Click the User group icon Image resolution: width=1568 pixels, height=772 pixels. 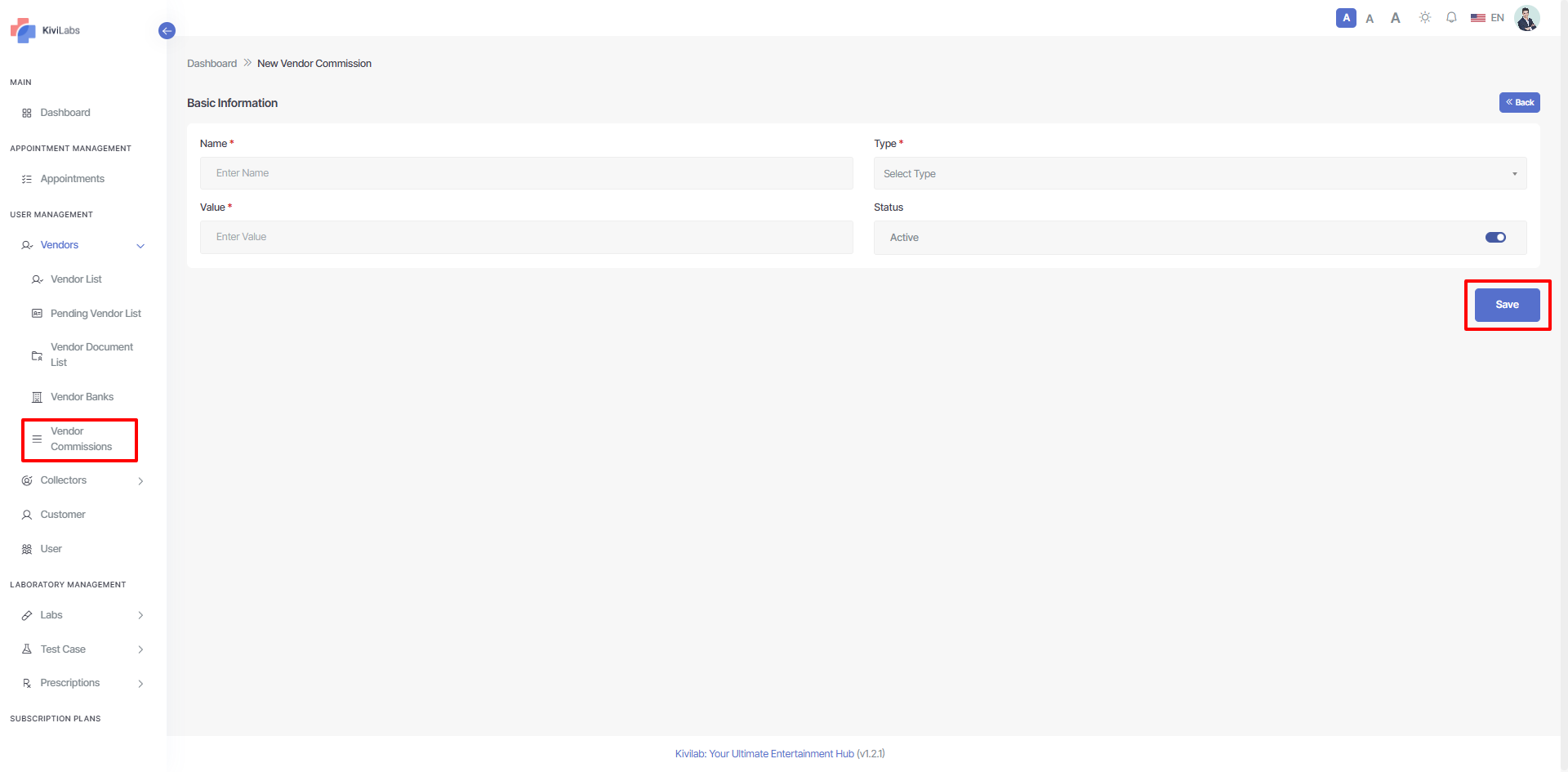point(27,549)
